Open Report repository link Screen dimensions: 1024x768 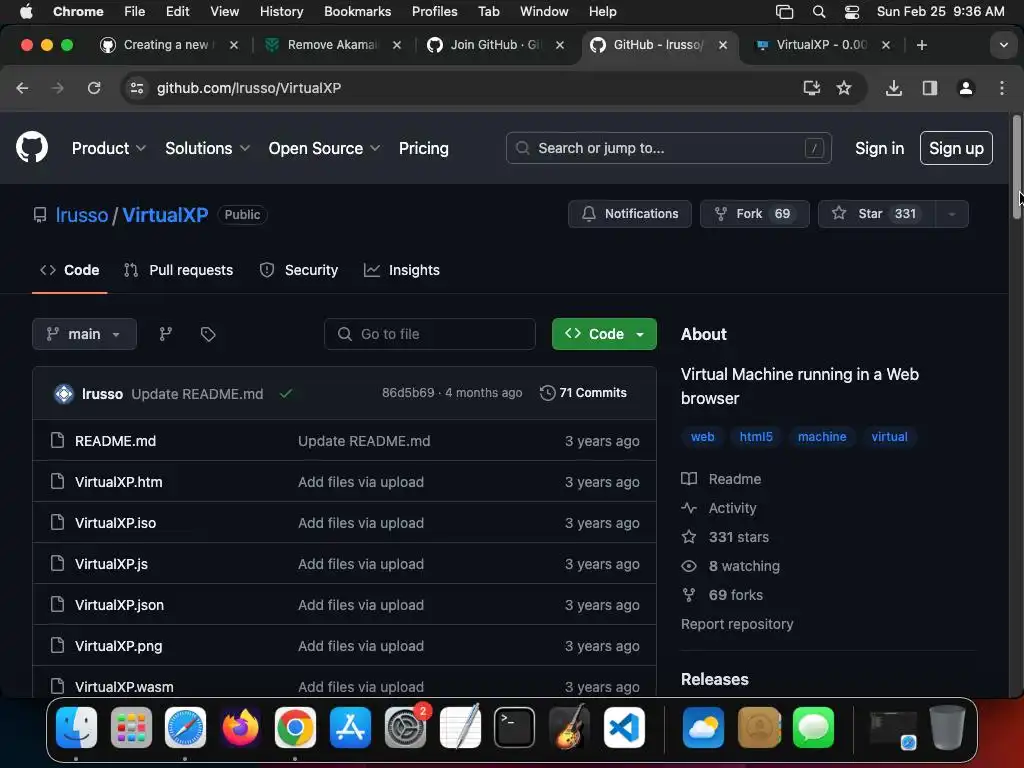[737, 624]
